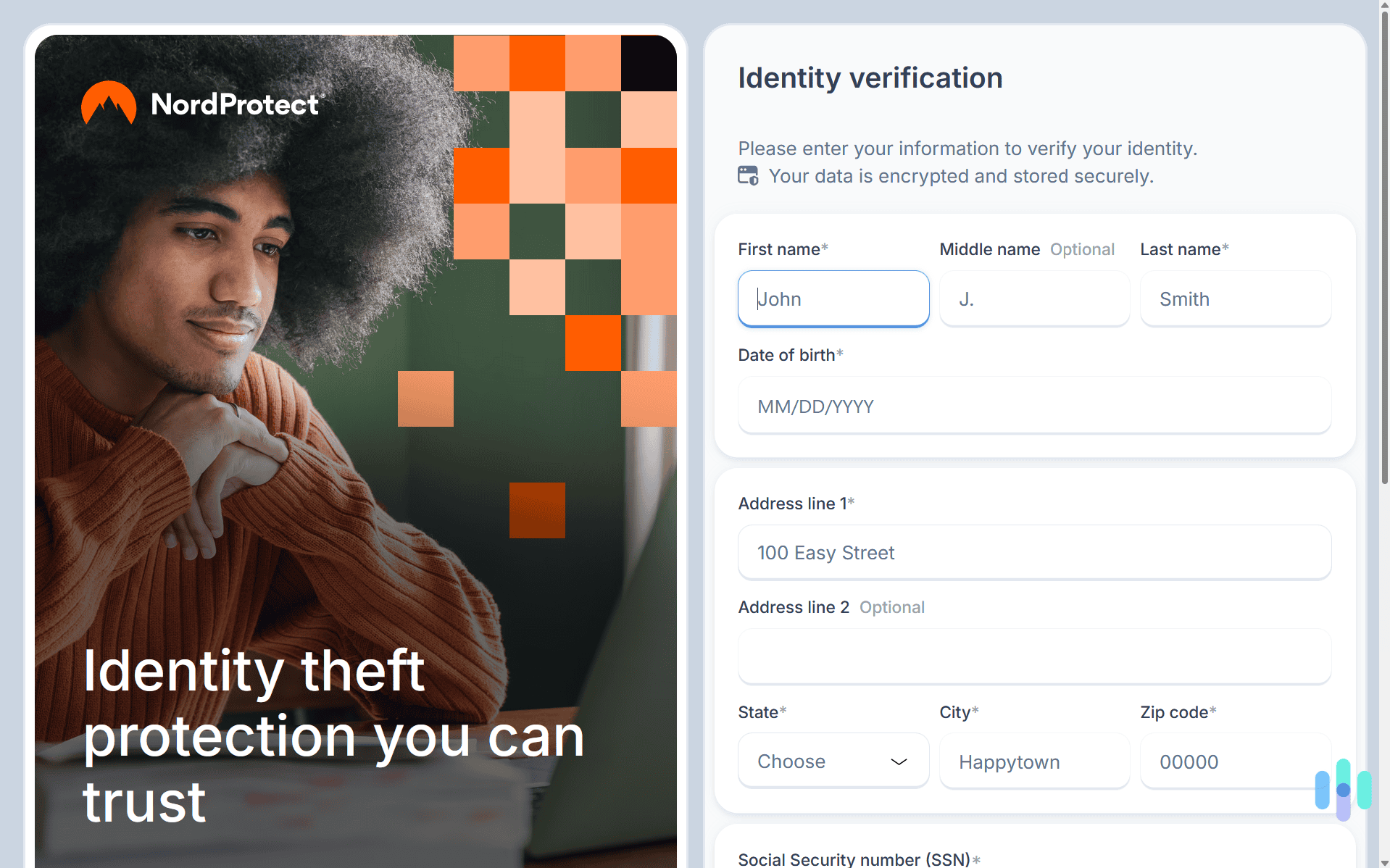This screenshot has height=868, width=1390.
Task: Click the Middle name field showing J.
Action: (1033, 299)
